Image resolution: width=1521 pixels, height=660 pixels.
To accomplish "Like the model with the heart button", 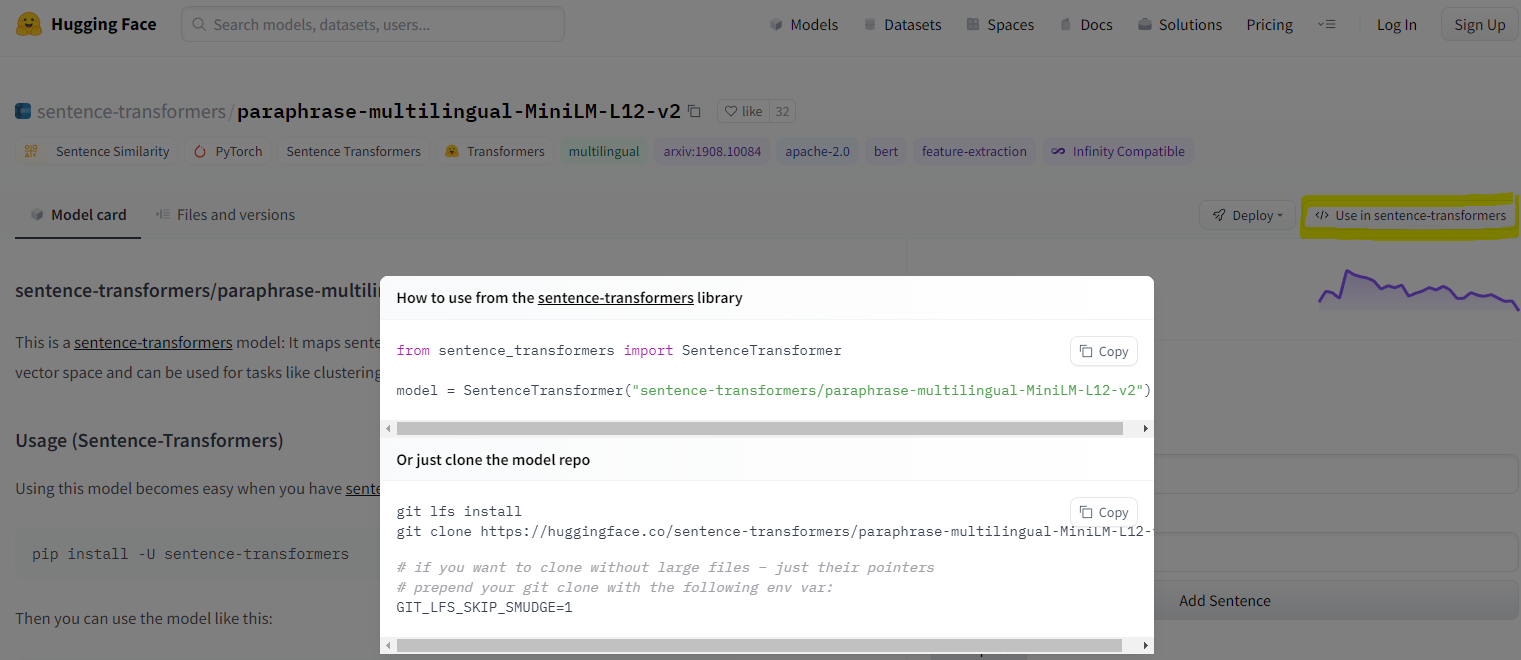I will click(x=743, y=111).
